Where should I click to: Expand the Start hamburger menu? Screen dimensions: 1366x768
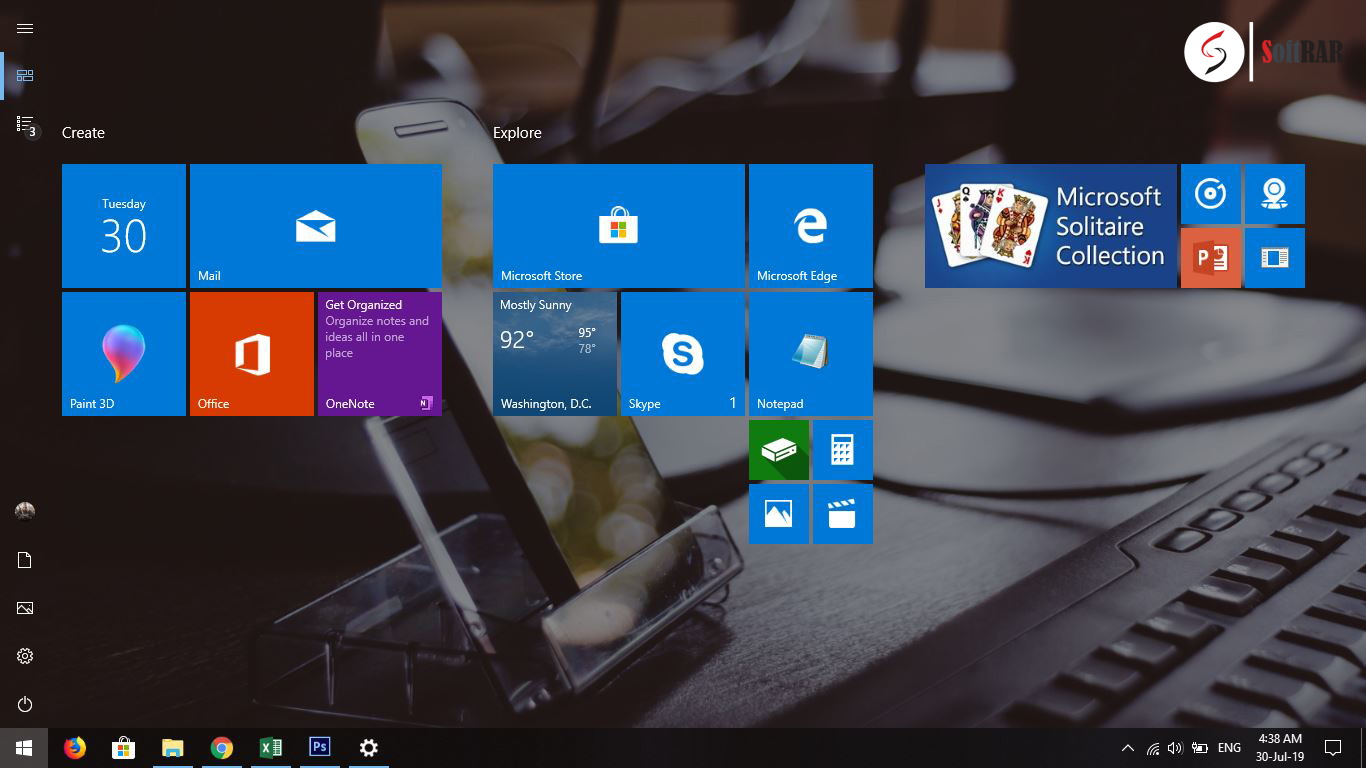point(25,28)
